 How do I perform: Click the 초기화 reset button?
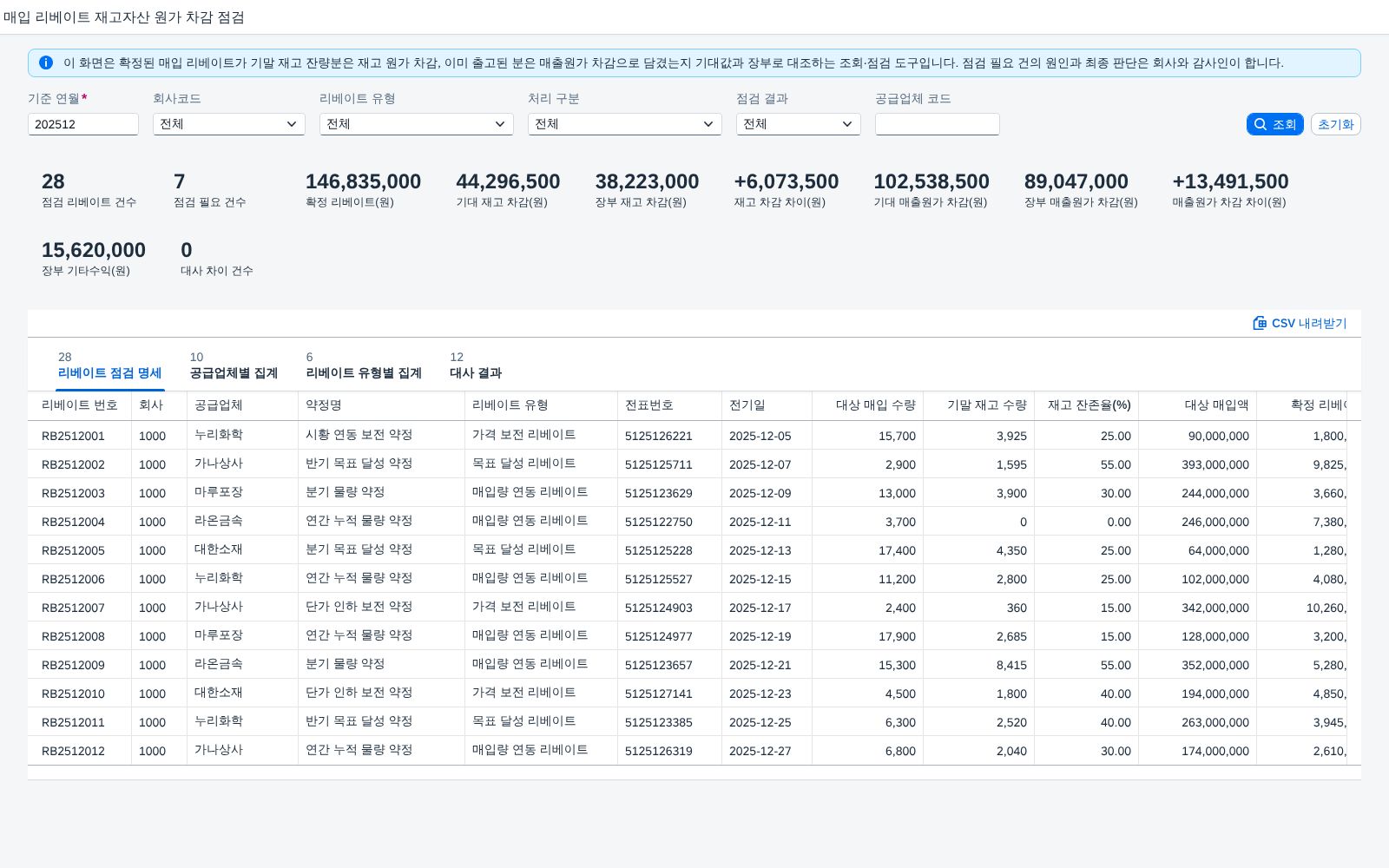[x=1335, y=124]
